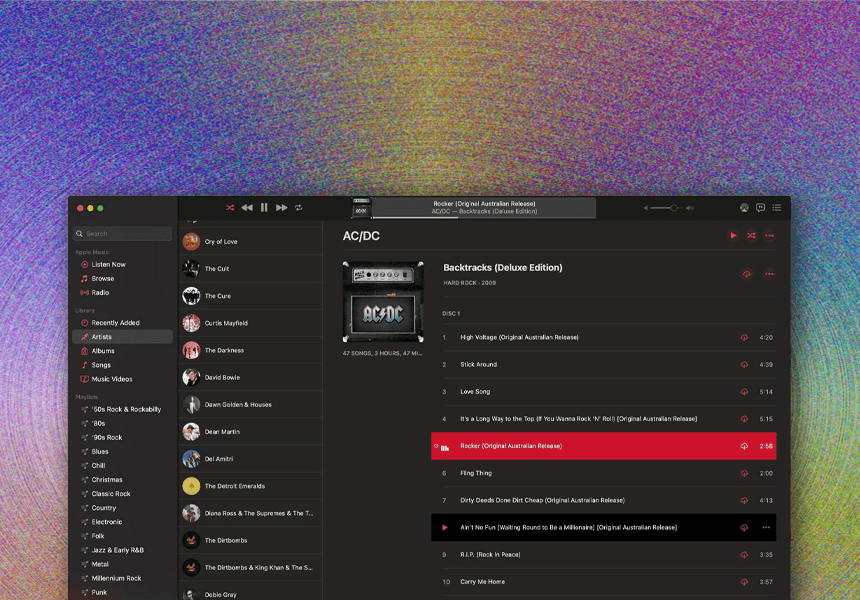Open options for Ain't No Fun track
860x600 pixels.
tap(766, 527)
